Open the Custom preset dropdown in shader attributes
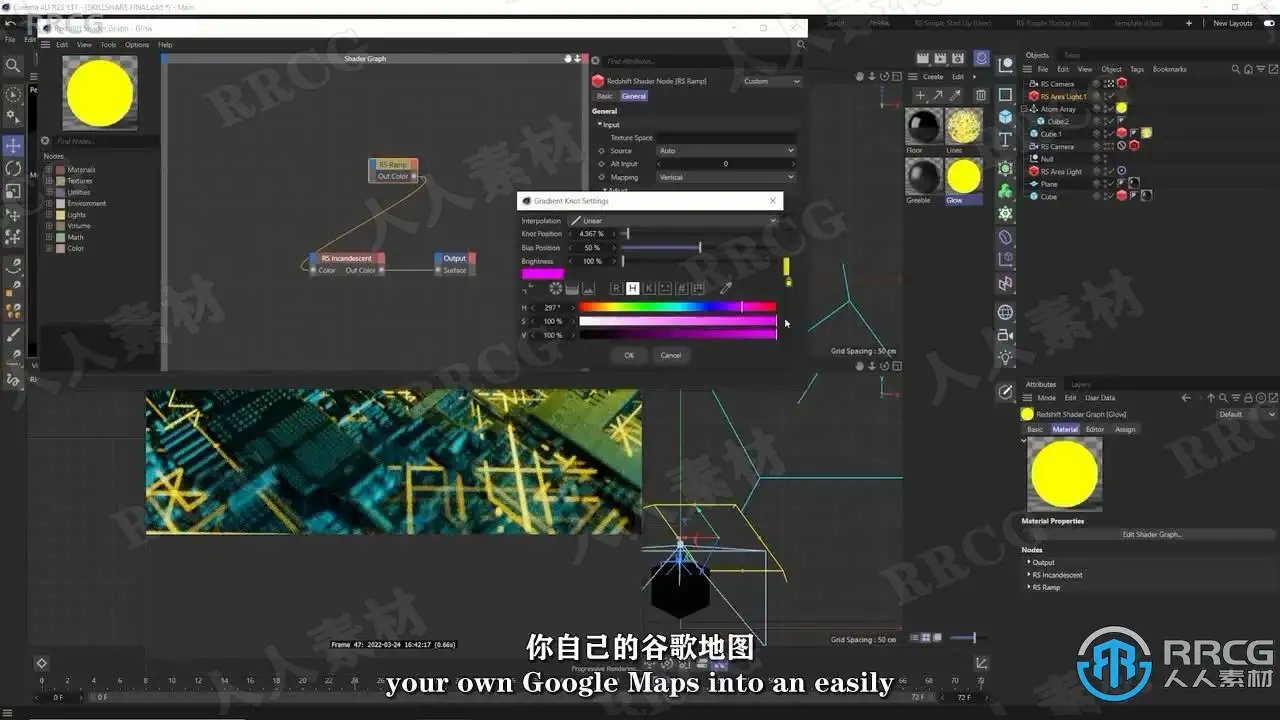Viewport: 1280px width, 720px height. click(771, 81)
